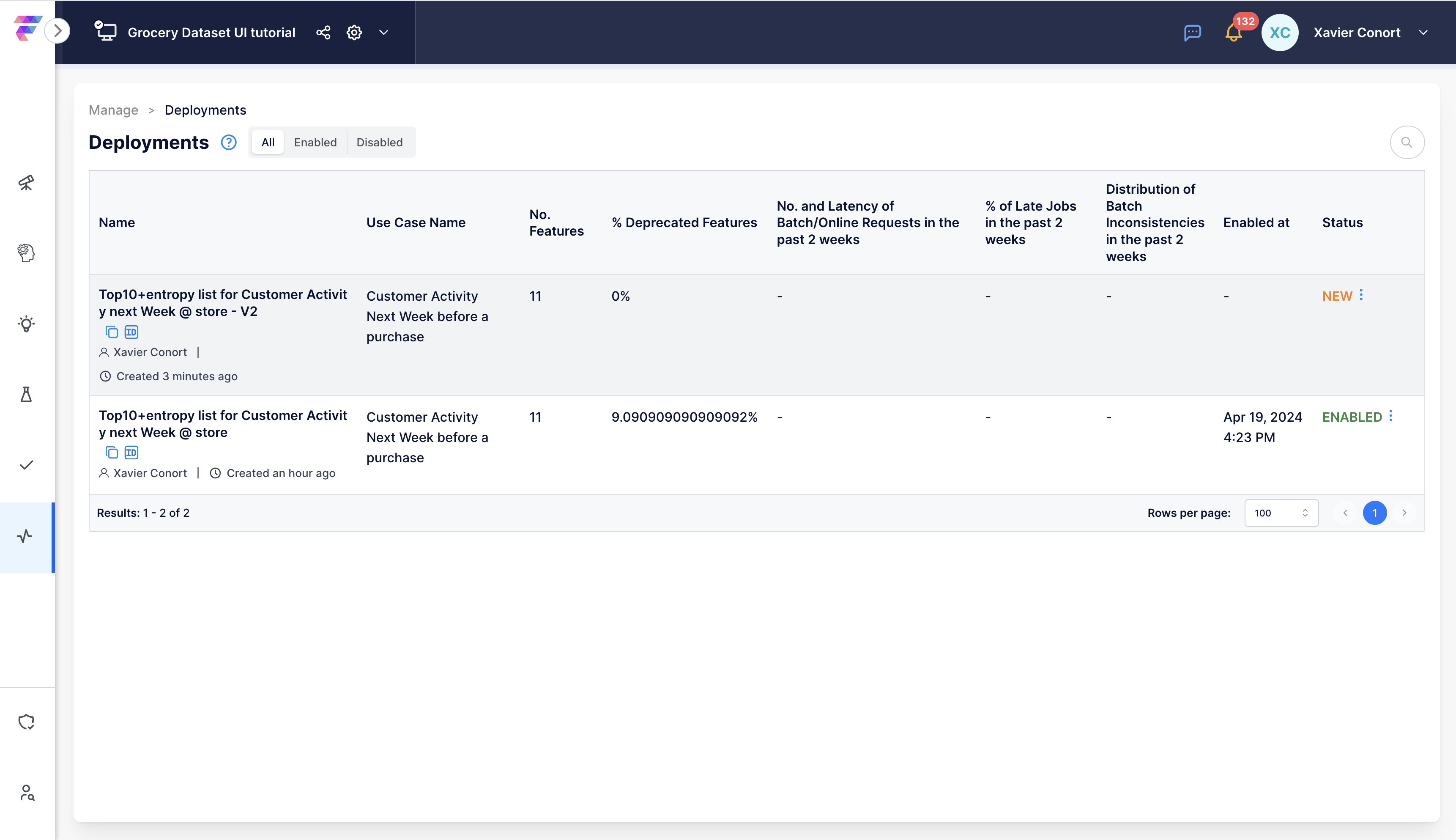Open the deployments search button
The width and height of the screenshot is (1456, 840).
click(1407, 143)
